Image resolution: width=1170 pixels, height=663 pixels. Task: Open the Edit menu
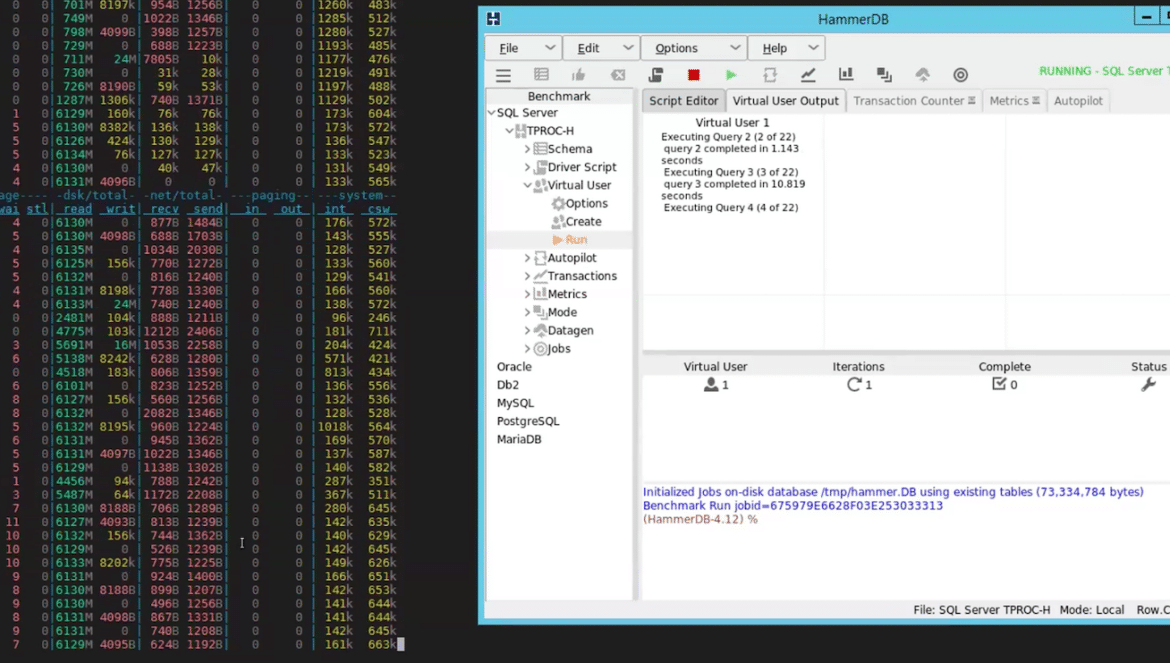[601, 48]
